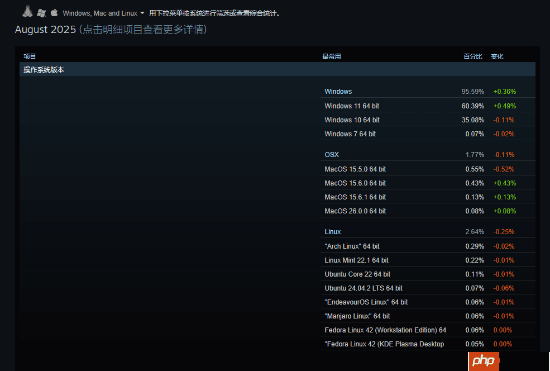The image size is (550, 371).
Task: Click the 35.08% Windows 10 percentage
Action: [x=472, y=120]
